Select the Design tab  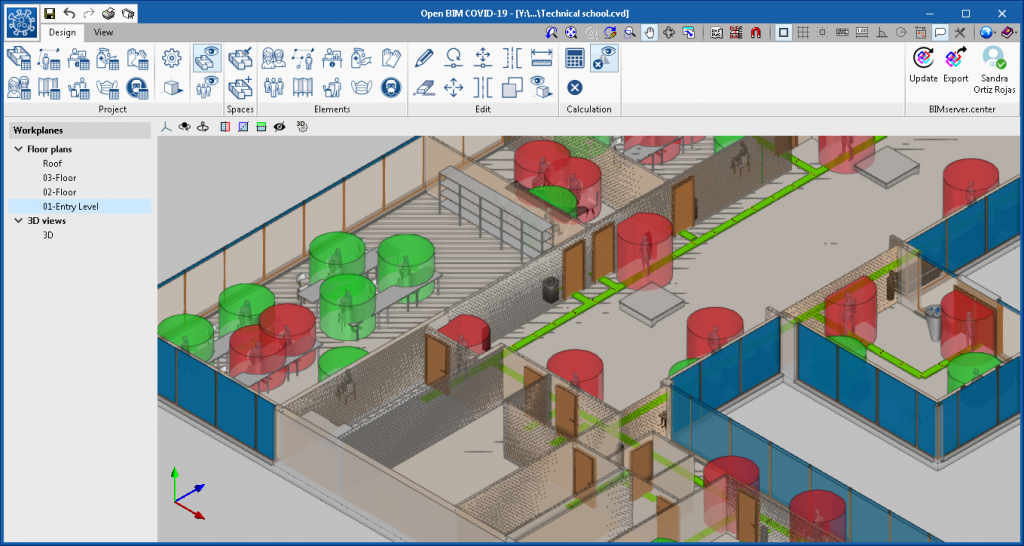click(x=61, y=32)
